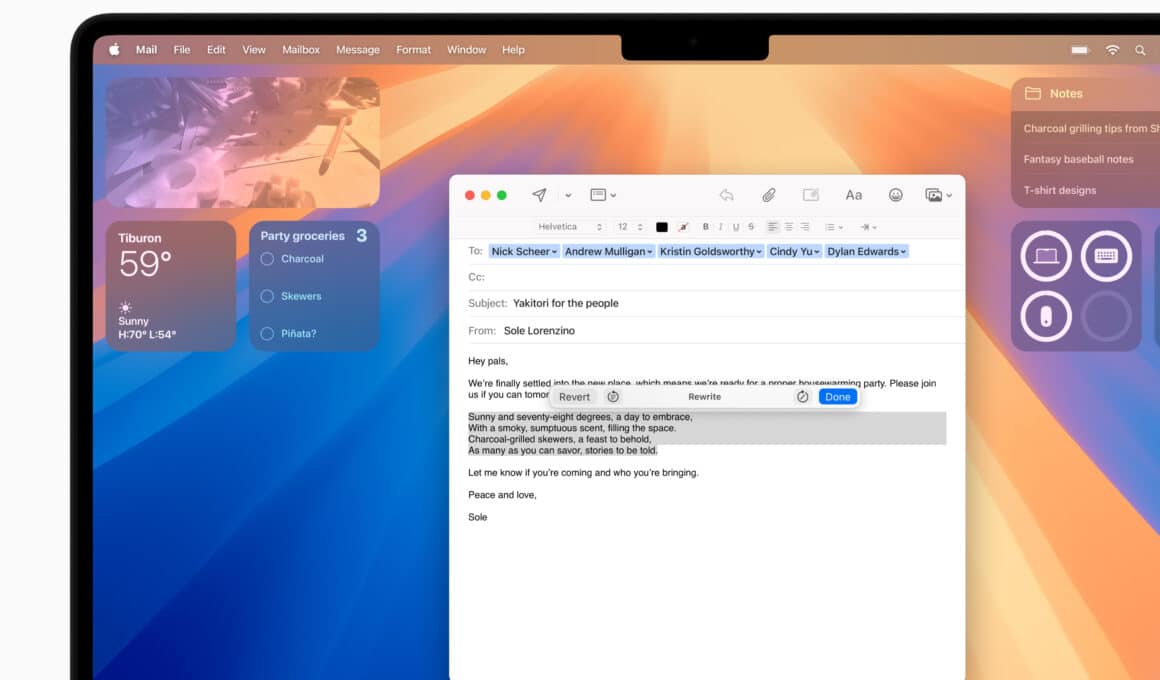The width and height of the screenshot is (1160, 680).
Task: Open Spotlight search icon
Action: click(1140, 50)
